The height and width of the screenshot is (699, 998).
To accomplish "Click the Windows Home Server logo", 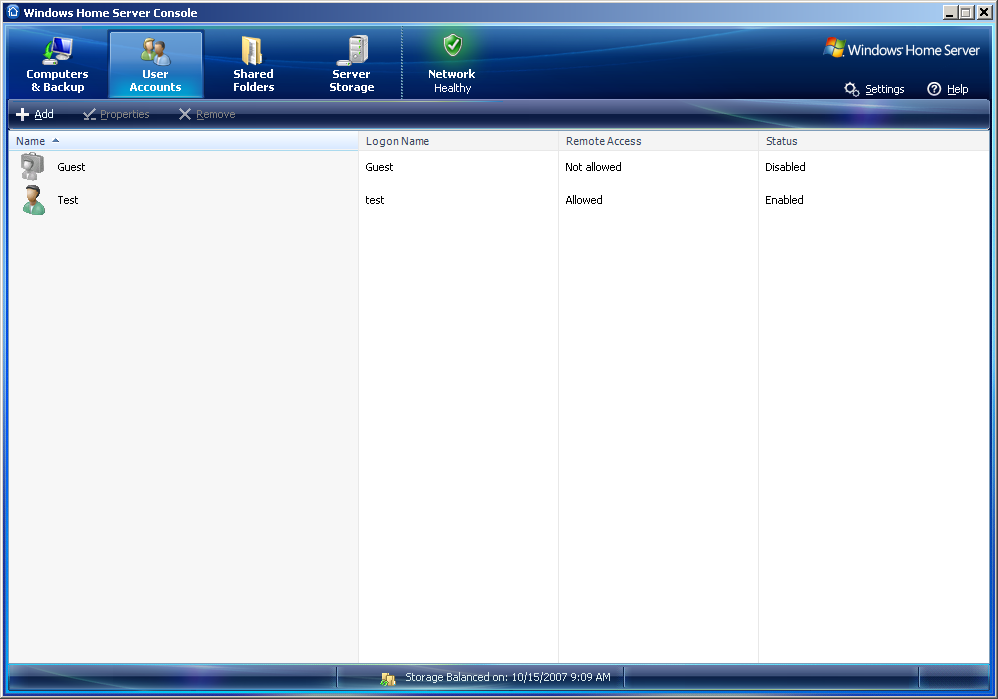I will point(901,49).
